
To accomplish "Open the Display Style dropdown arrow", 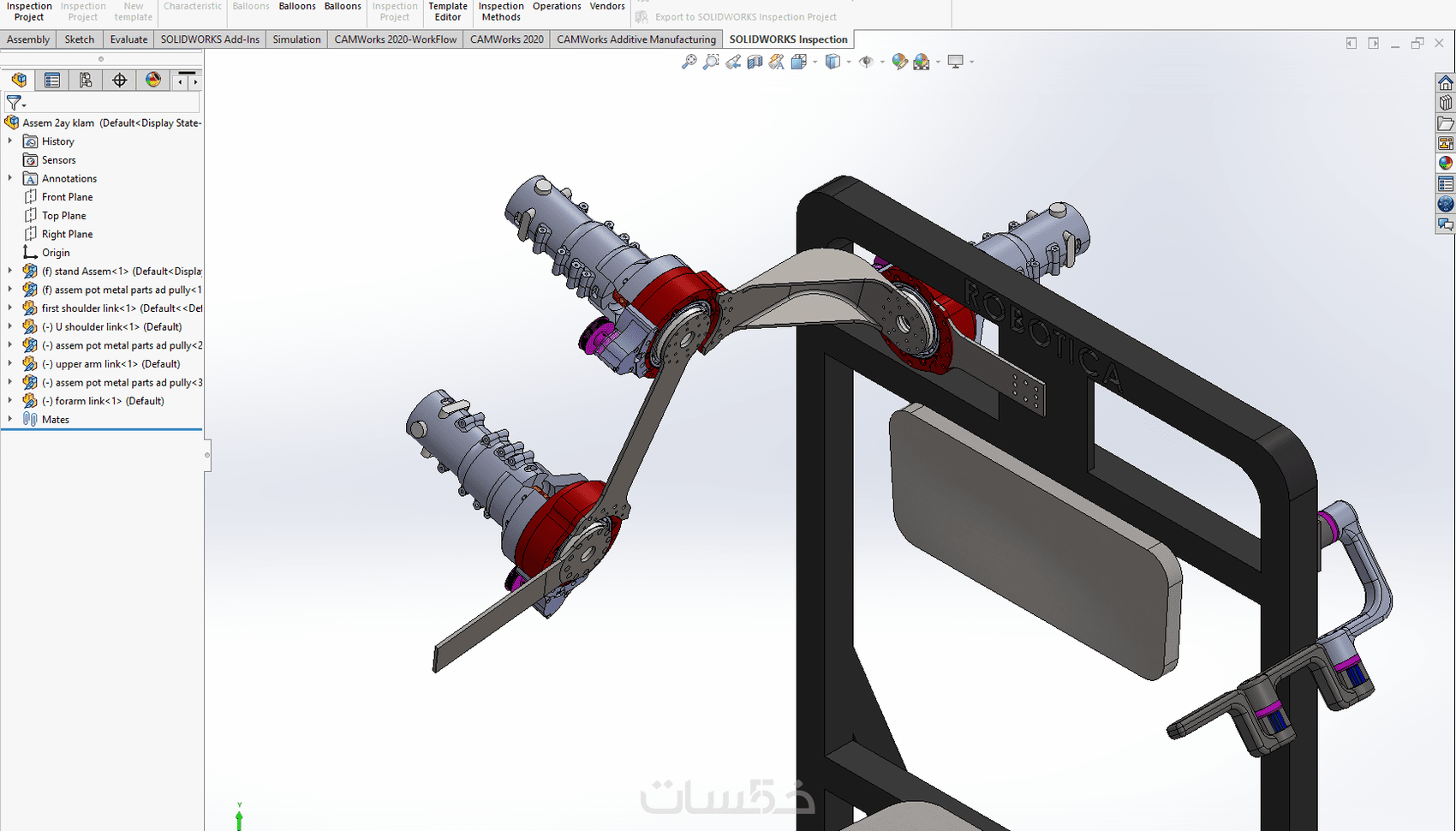I will pos(849,62).
